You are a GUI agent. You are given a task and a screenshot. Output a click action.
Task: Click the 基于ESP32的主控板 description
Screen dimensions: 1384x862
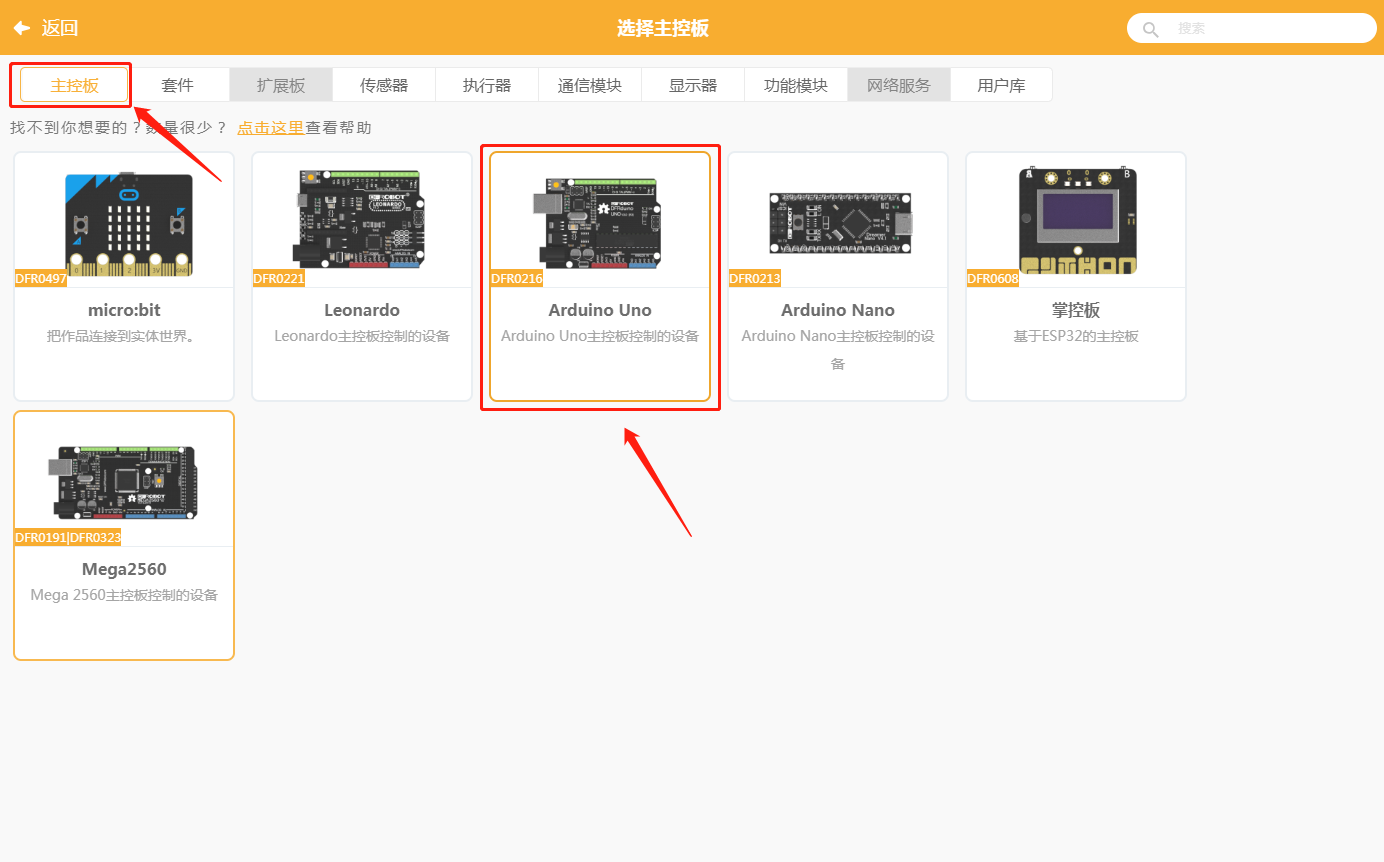pyautogui.click(x=1076, y=336)
